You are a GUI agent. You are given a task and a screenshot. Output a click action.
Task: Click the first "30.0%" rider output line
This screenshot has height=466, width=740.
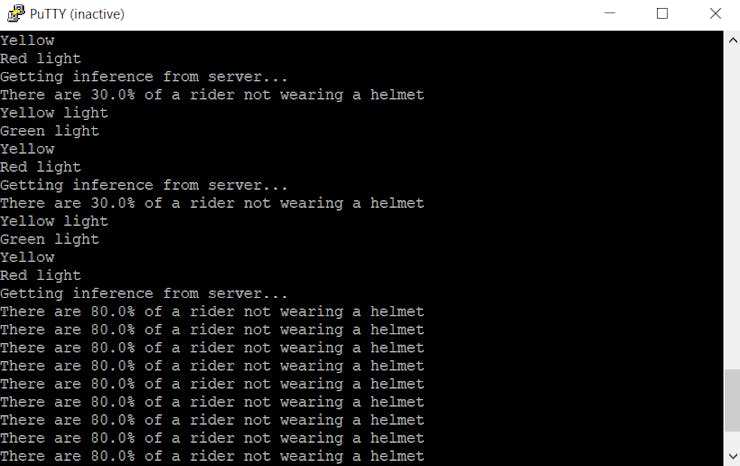point(212,95)
